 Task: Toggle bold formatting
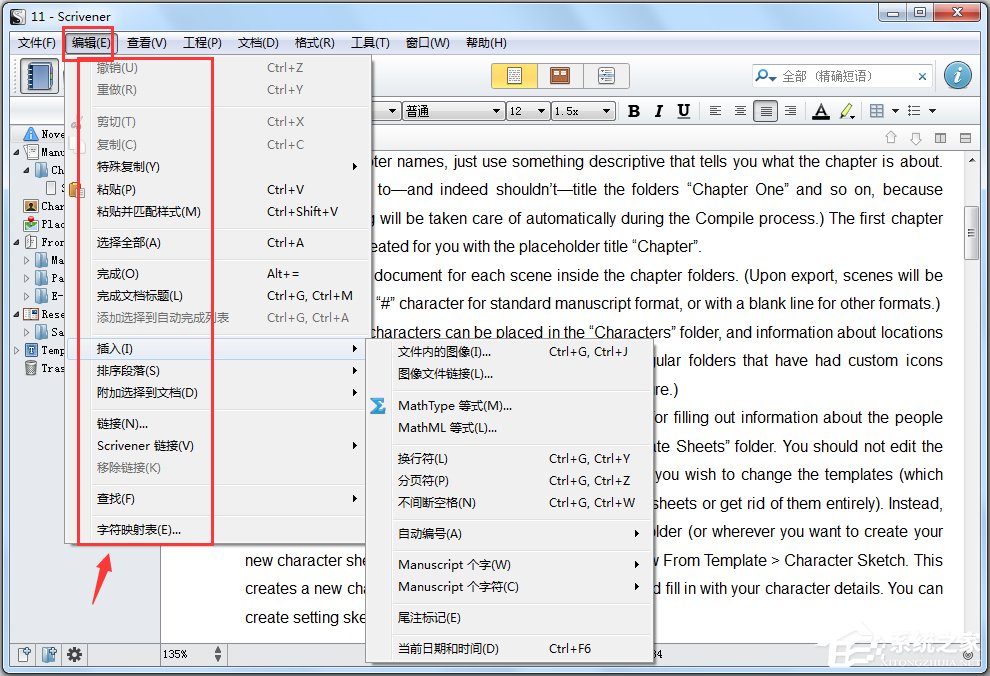click(x=634, y=111)
